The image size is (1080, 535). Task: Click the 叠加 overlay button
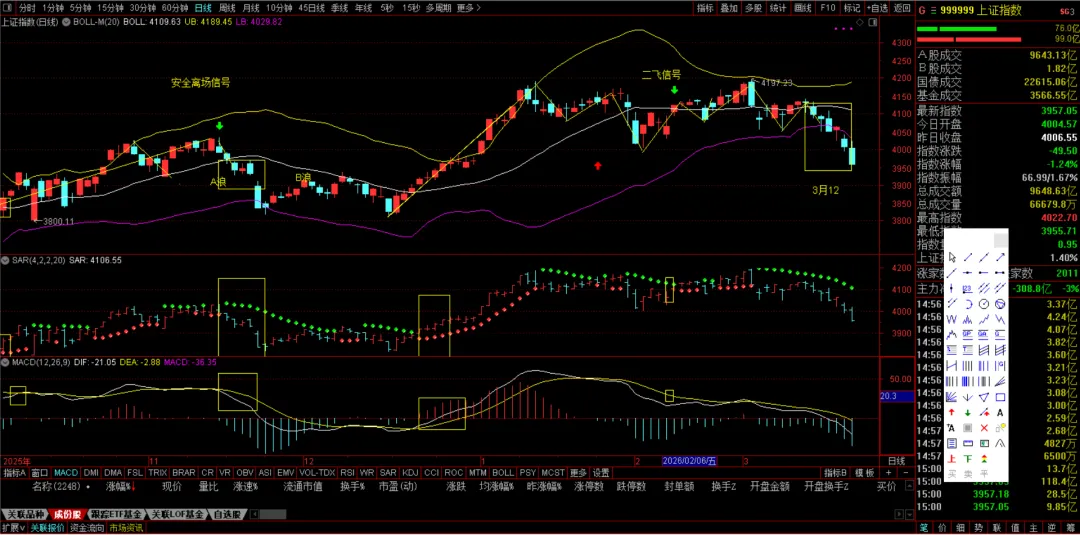pyautogui.click(x=729, y=8)
